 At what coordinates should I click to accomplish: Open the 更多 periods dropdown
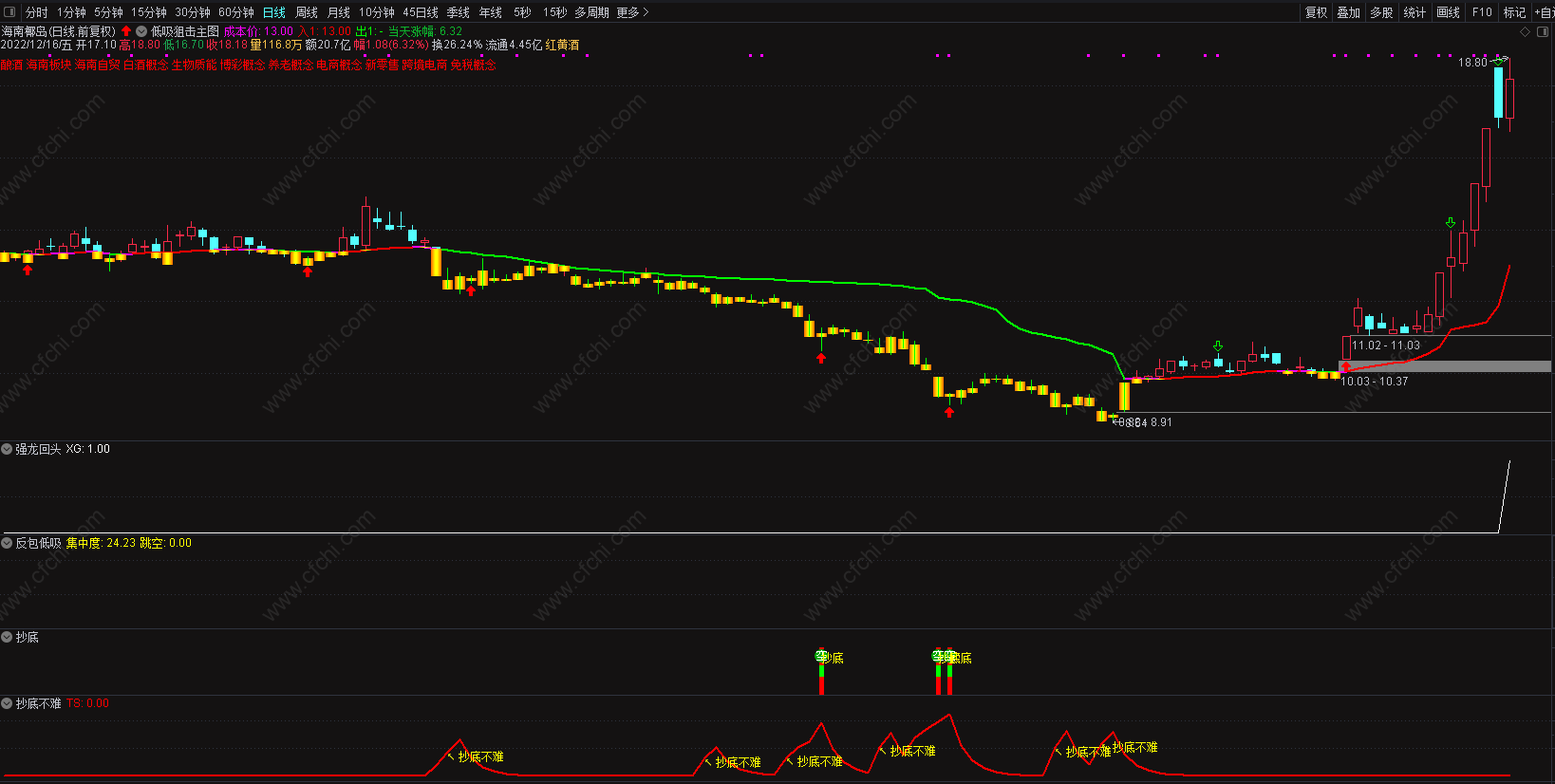click(632, 12)
